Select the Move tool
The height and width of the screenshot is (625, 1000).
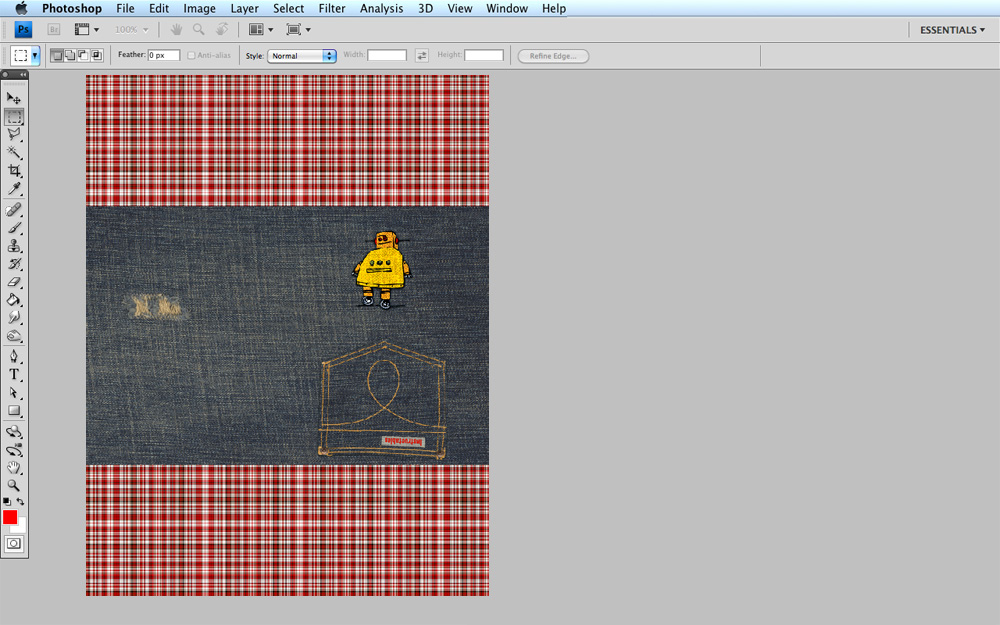coord(14,98)
